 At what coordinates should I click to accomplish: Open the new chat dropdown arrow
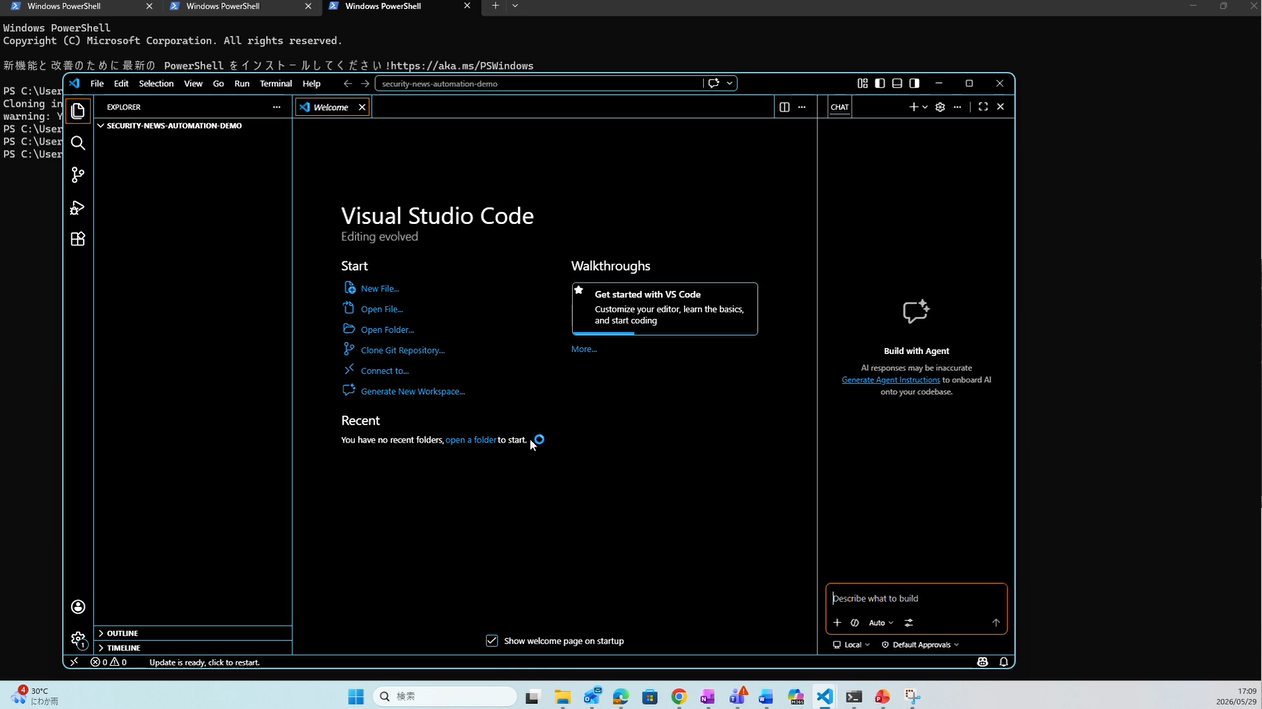[x=925, y=107]
